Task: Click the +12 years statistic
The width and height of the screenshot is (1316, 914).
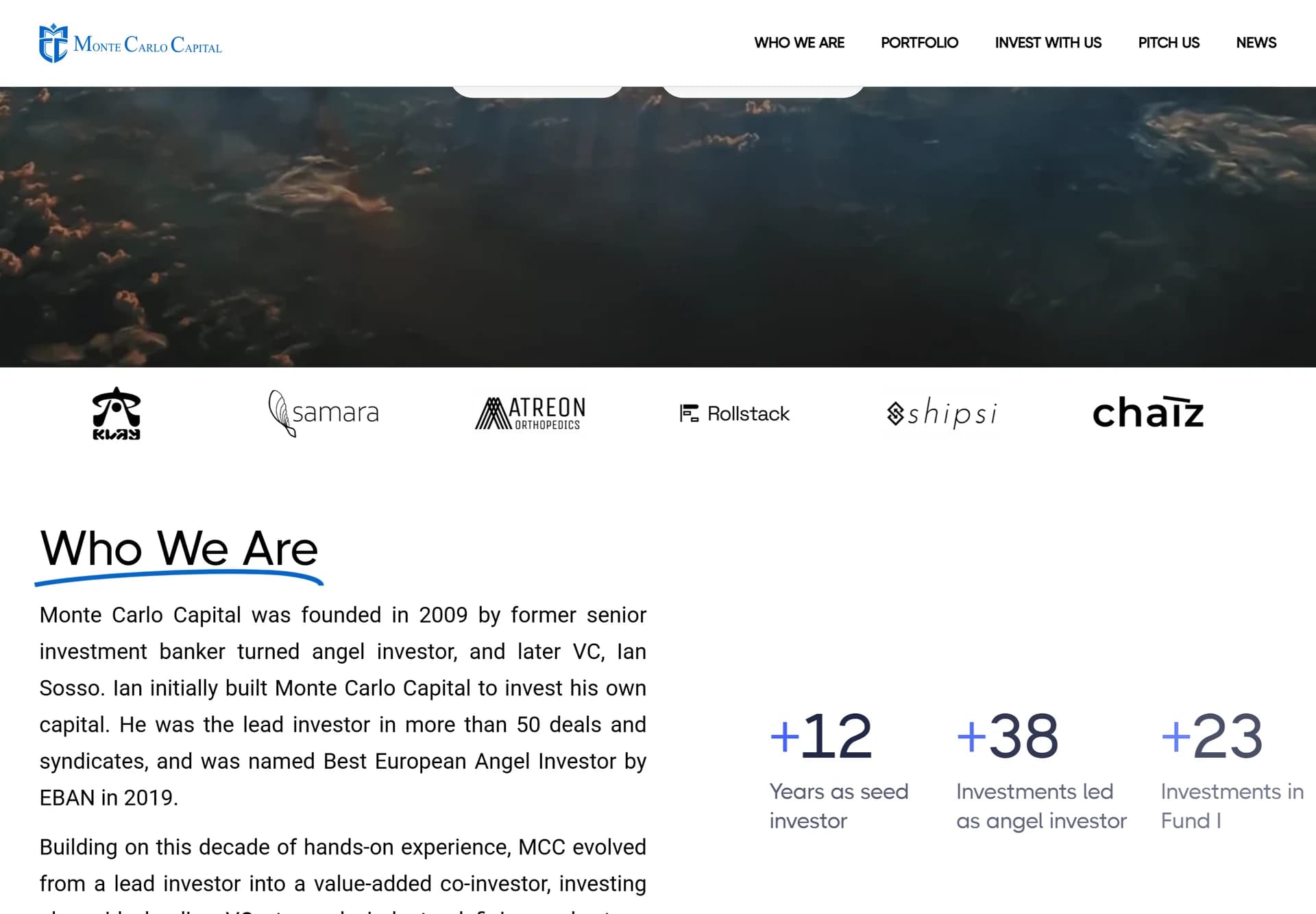Action: 820,736
